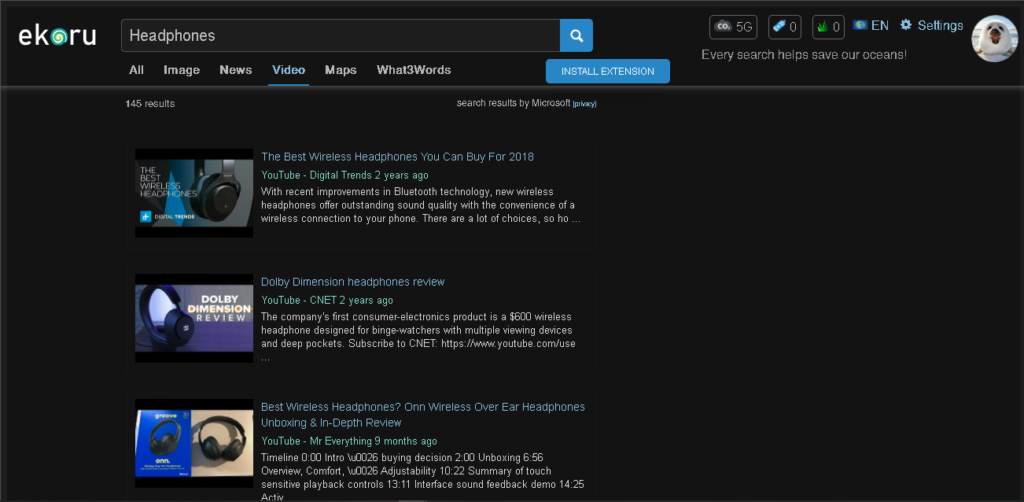Image resolution: width=1024 pixels, height=502 pixels.
Task: Open the EN language selector
Action: (871, 25)
